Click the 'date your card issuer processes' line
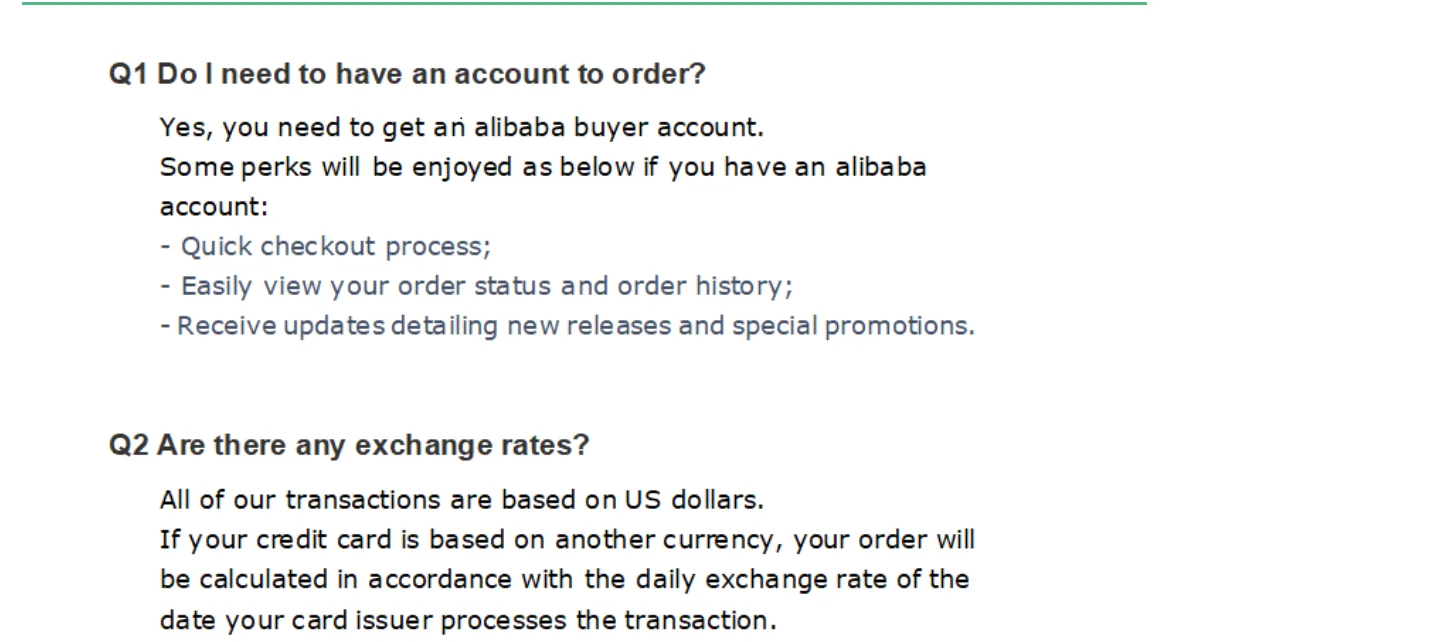This screenshot has width=1431, height=642. (467, 620)
